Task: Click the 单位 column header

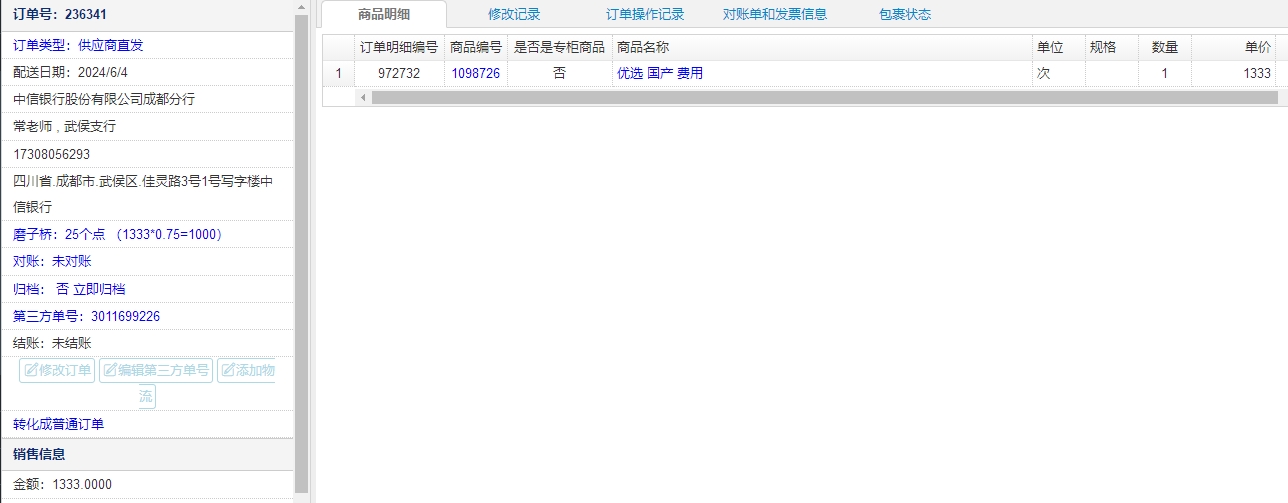Action: 1058,47
